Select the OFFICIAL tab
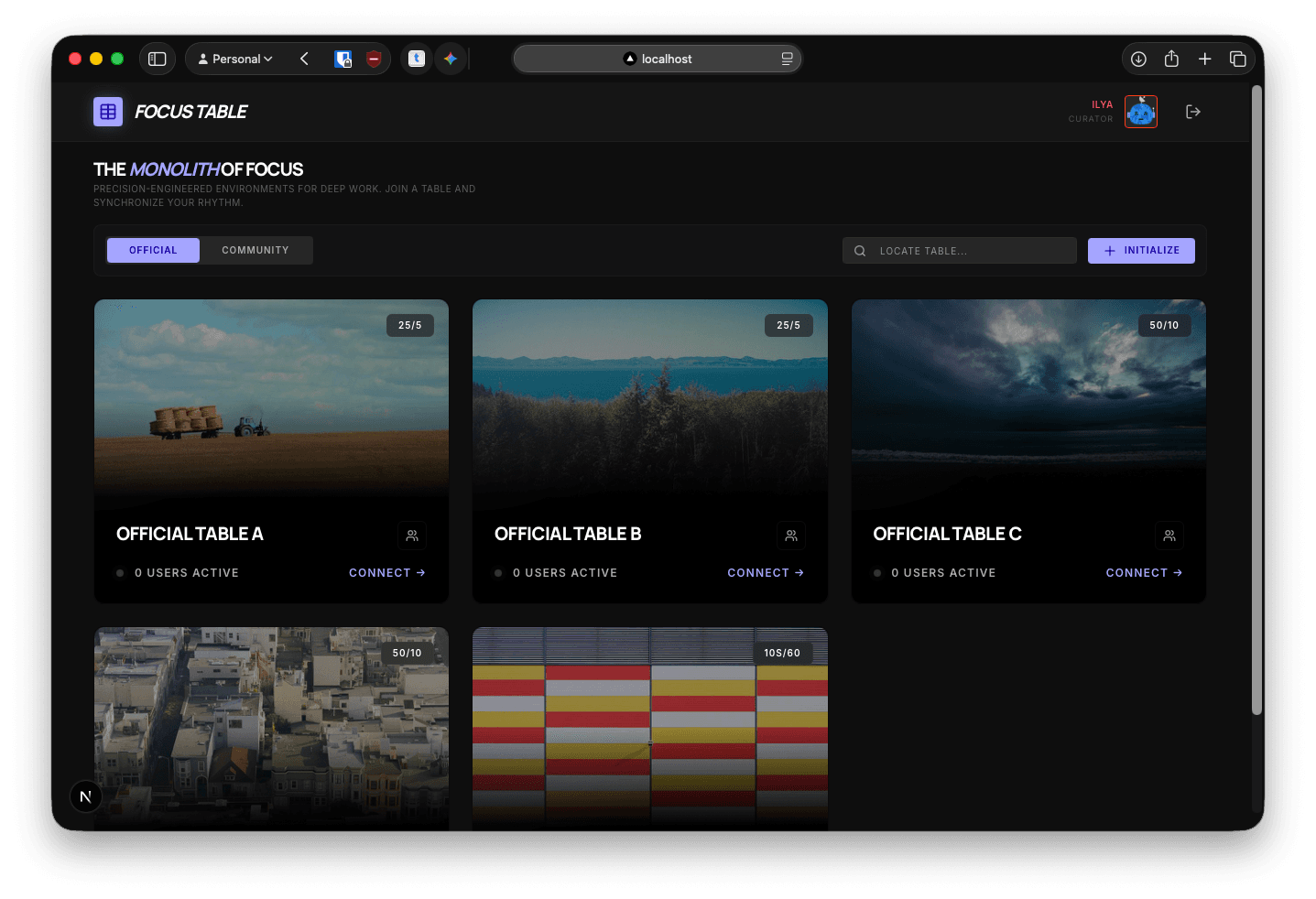The height and width of the screenshot is (899, 1316). click(x=152, y=250)
